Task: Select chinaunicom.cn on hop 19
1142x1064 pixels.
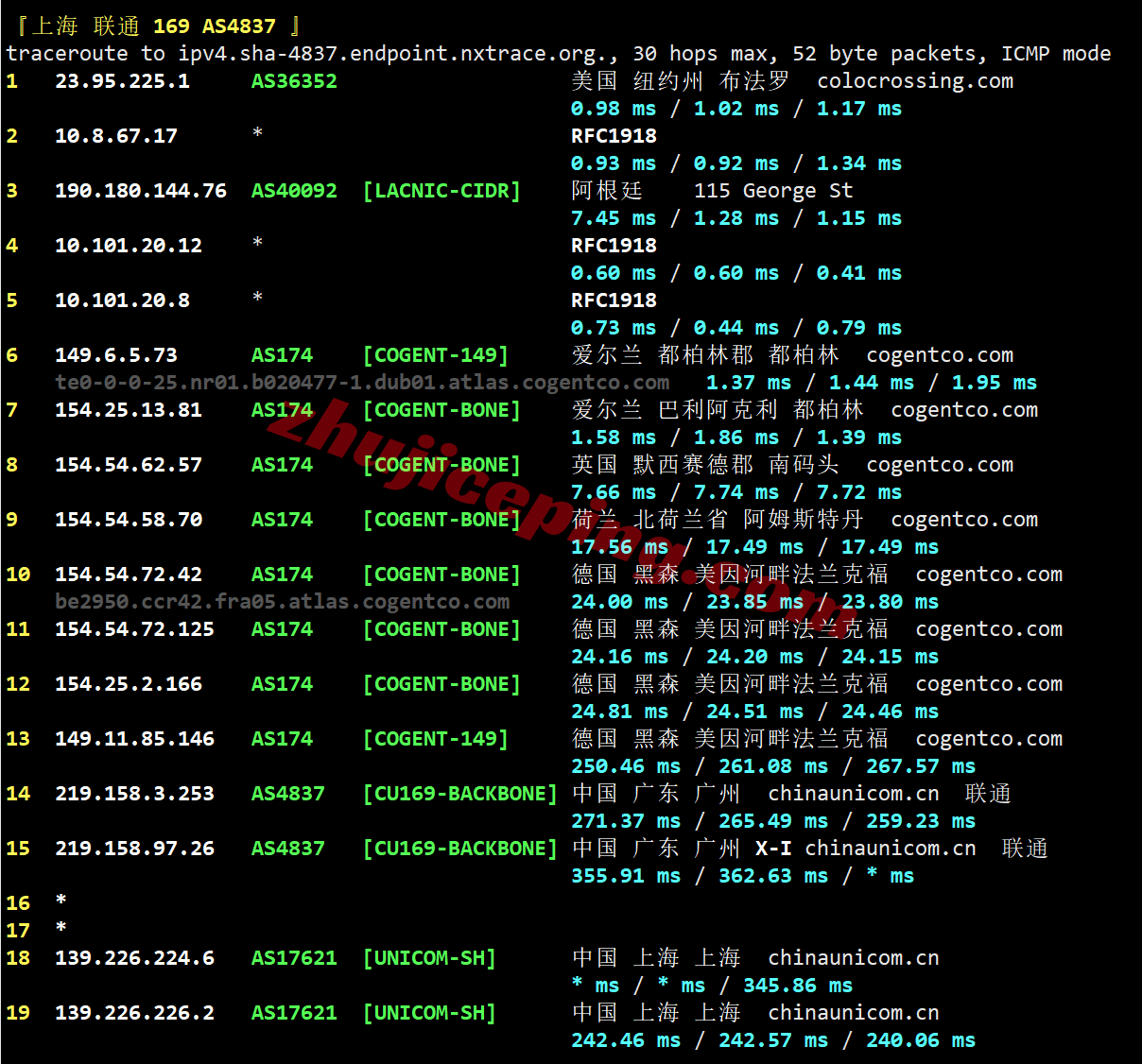Action: tap(854, 1013)
